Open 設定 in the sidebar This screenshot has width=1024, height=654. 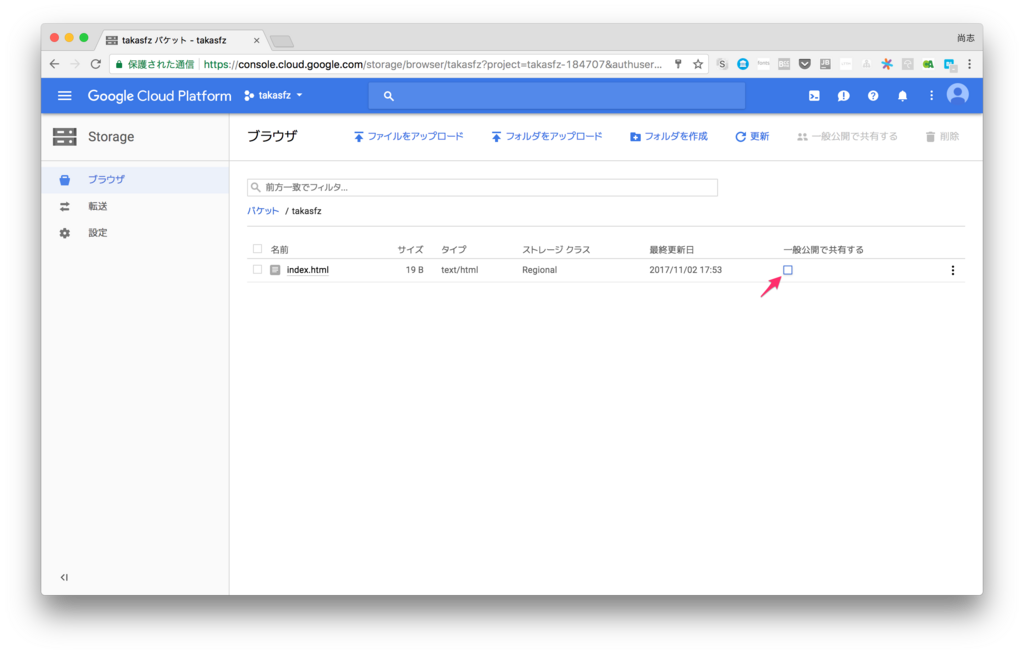135,233
